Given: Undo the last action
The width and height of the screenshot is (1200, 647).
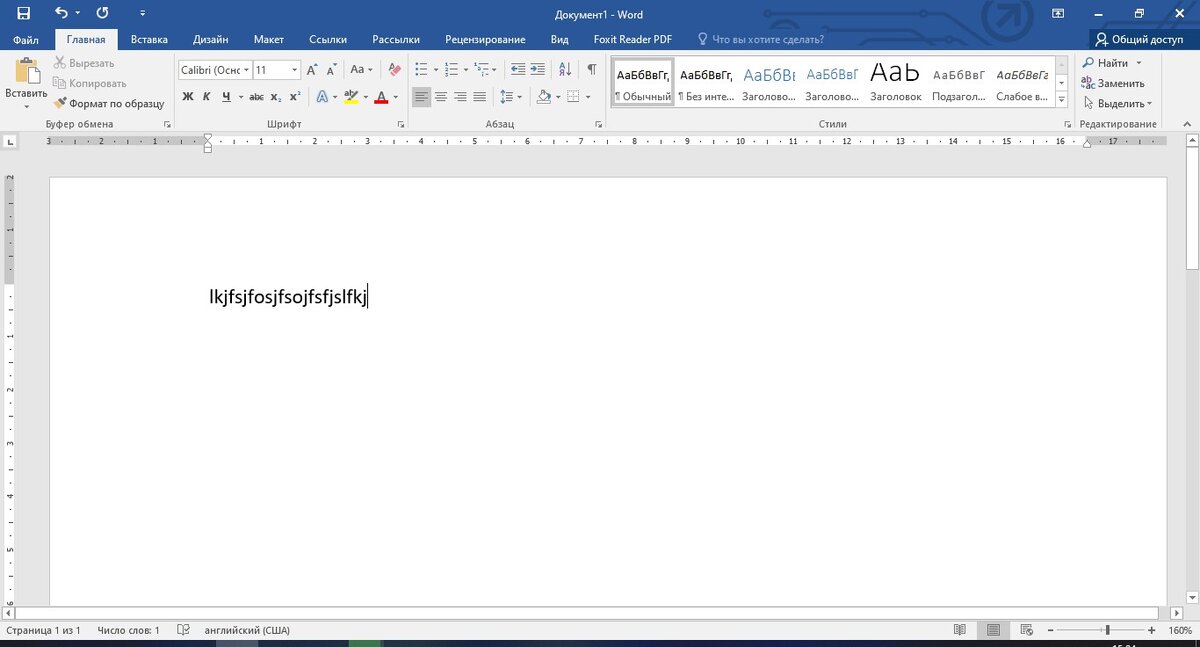Looking at the screenshot, I should (x=62, y=13).
